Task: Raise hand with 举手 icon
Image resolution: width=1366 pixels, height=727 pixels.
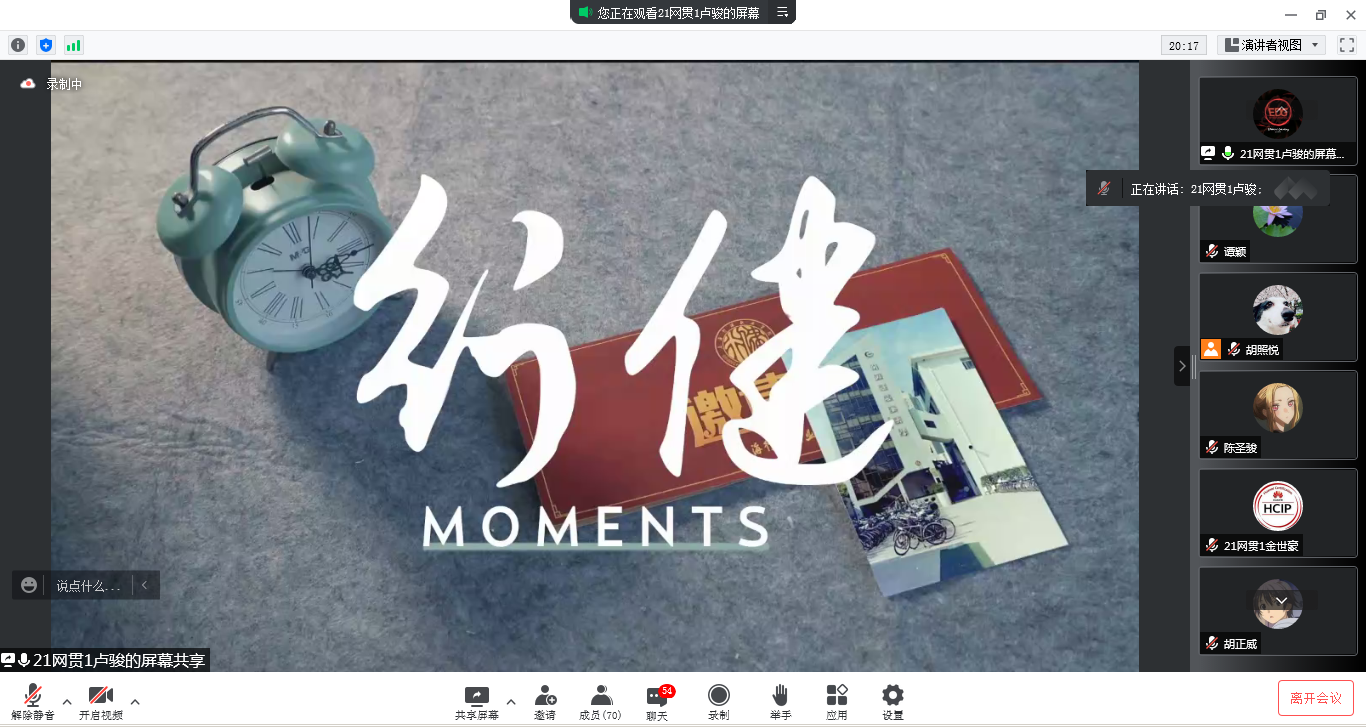Action: tap(780, 701)
